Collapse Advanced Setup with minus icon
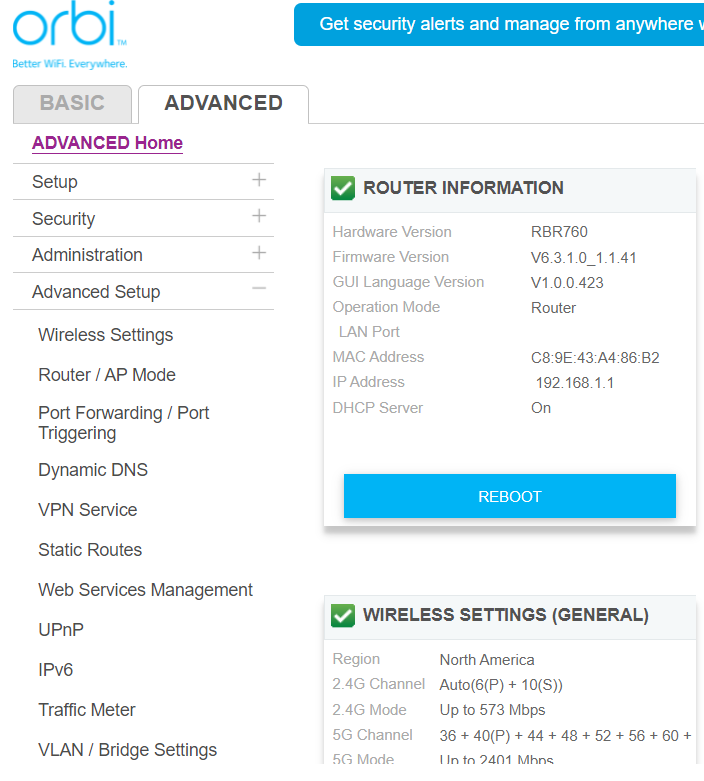This screenshot has height=781, width=704. [259, 290]
